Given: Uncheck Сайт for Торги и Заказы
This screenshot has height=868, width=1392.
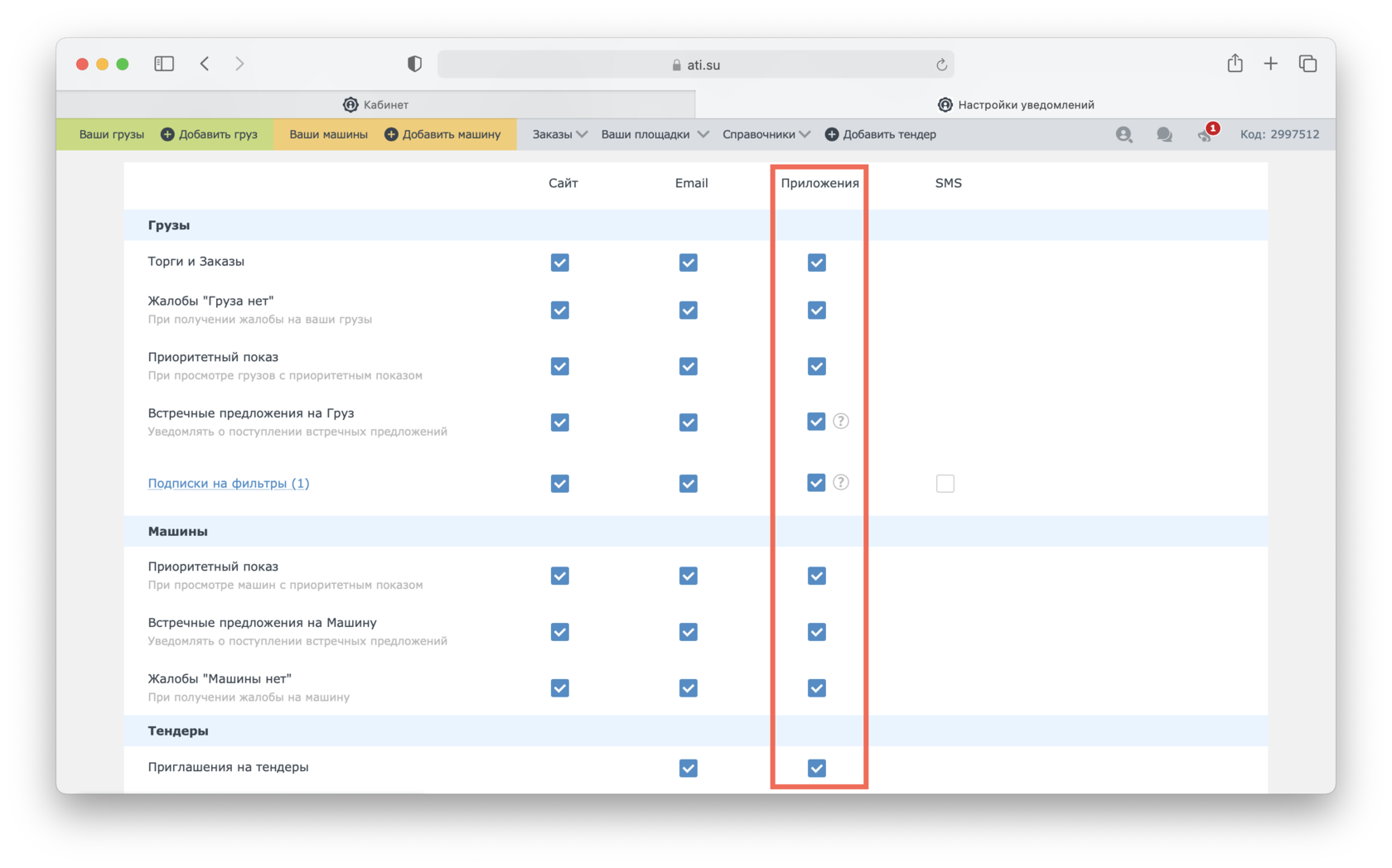Looking at the screenshot, I should (x=560, y=263).
